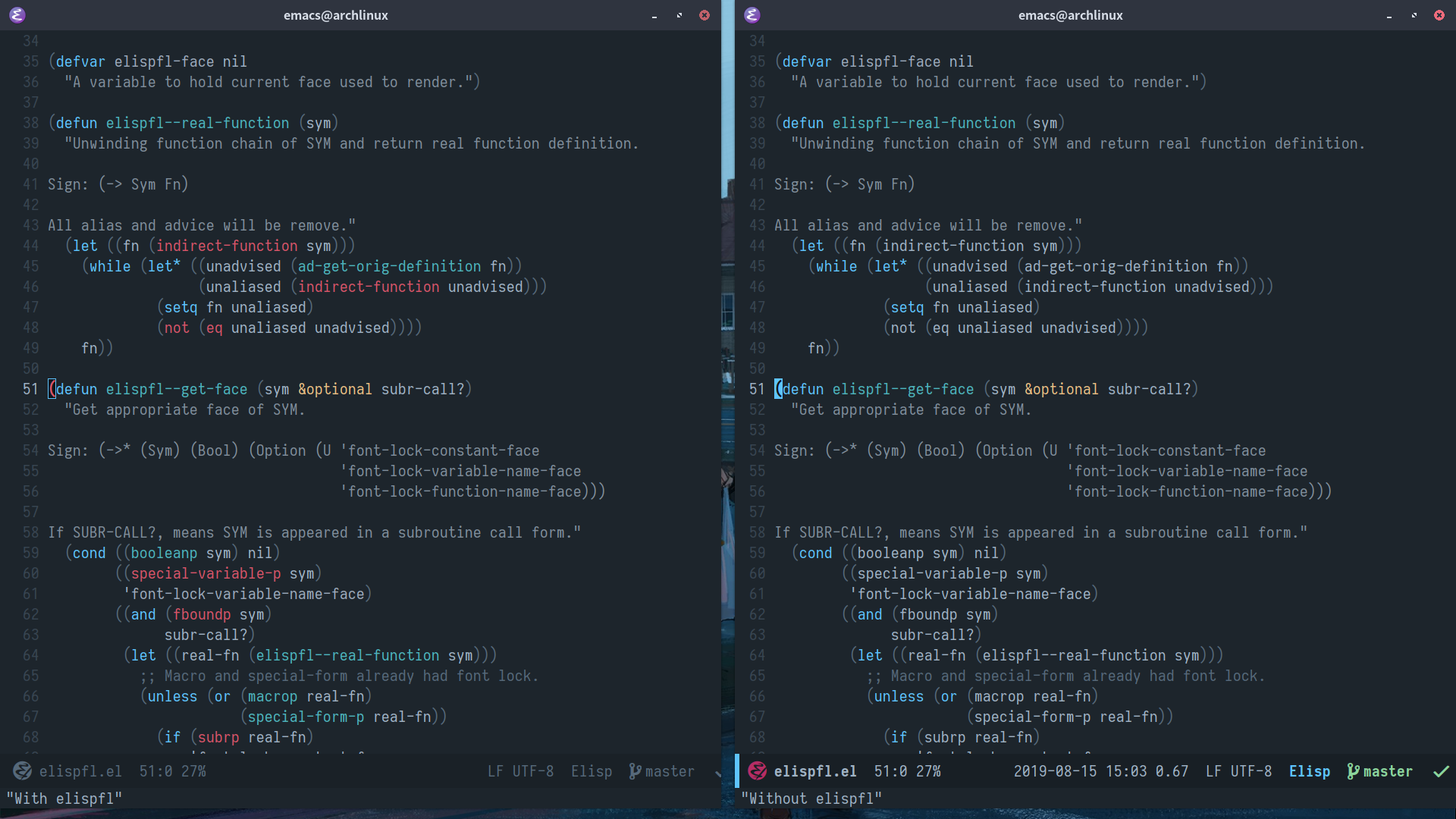Close the right Emacs window
Image resolution: width=1456 pixels, height=819 pixels.
pyautogui.click(x=1439, y=15)
